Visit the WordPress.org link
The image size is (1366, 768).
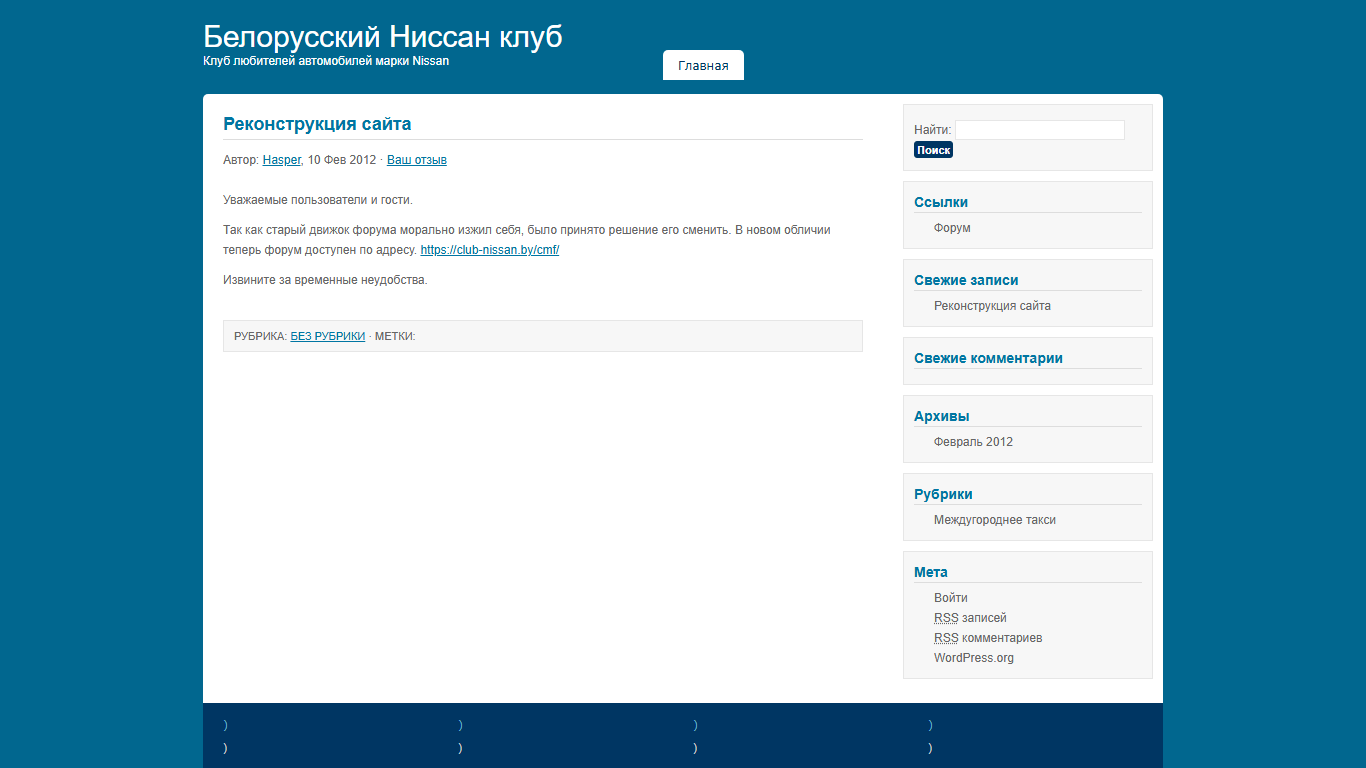point(974,658)
